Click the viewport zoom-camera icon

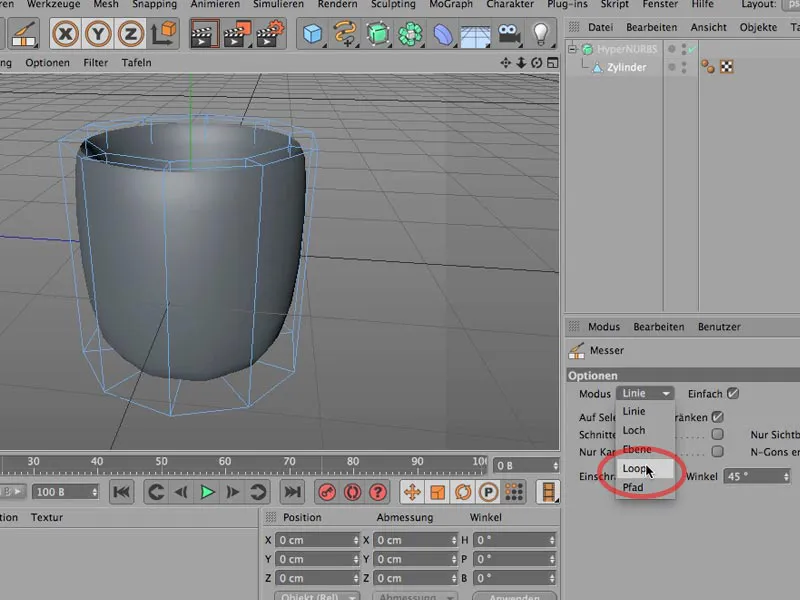(x=521, y=63)
